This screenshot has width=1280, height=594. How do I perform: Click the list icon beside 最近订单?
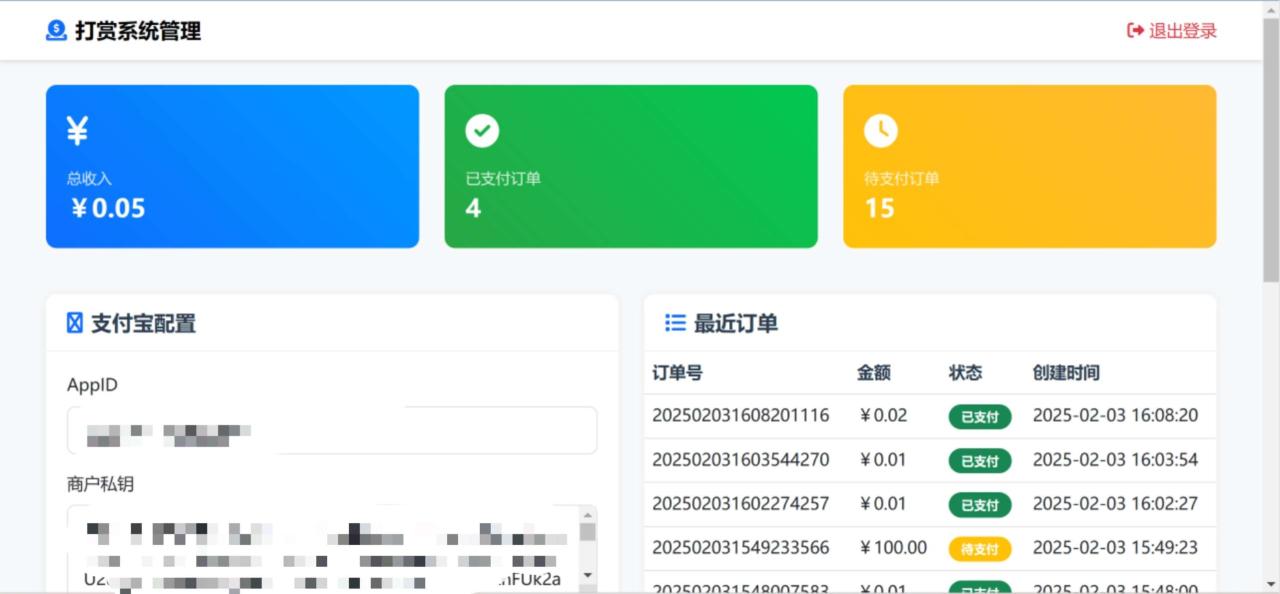point(676,322)
